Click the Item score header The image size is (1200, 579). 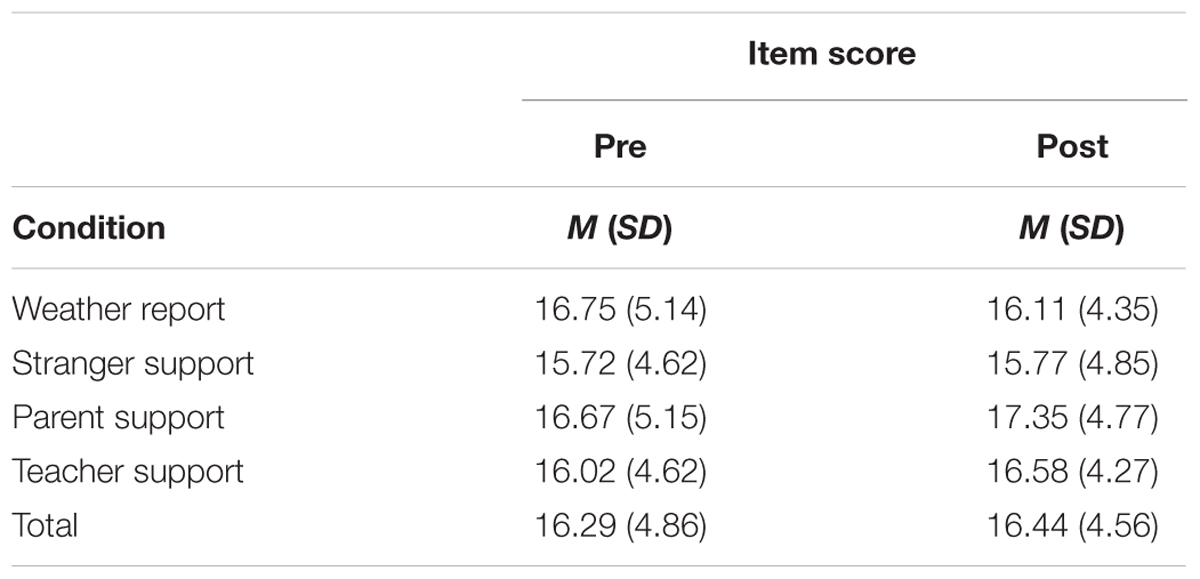(831, 54)
